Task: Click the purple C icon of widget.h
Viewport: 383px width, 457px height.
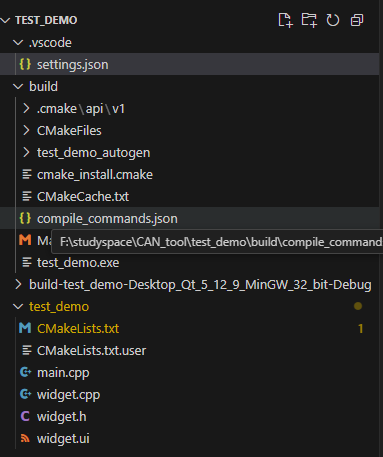Action: click(25, 416)
